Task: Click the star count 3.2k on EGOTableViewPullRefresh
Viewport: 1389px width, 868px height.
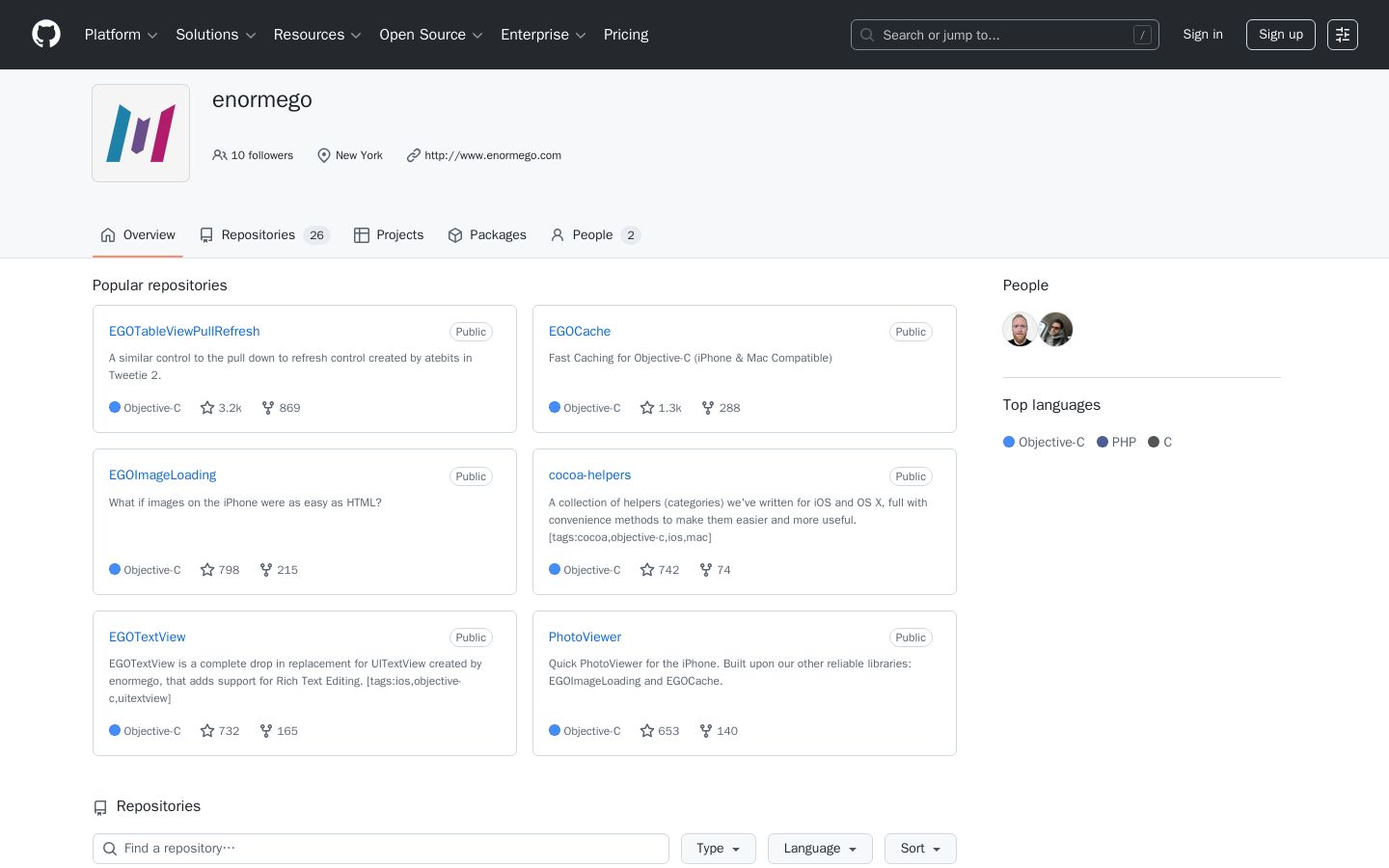Action: pos(221,408)
